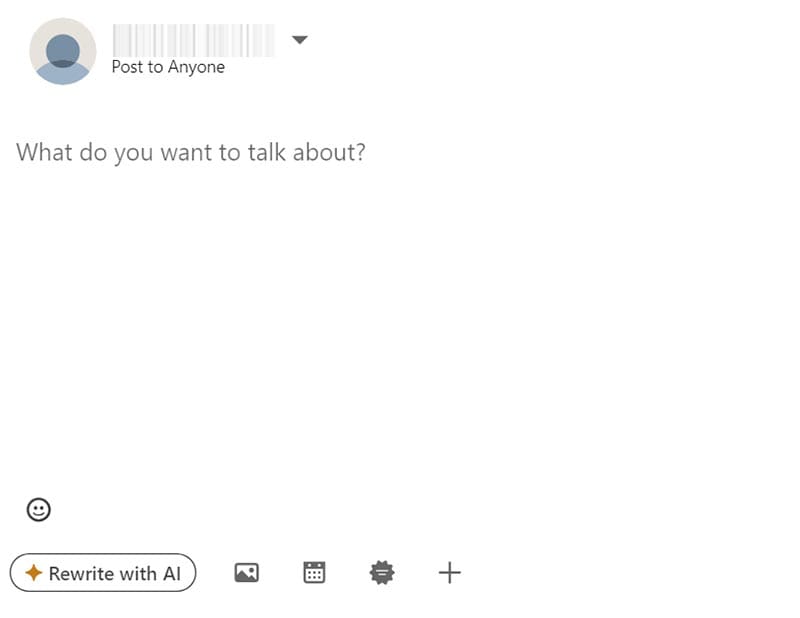This screenshot has width=800, height=618.
Task: Select the celebrate an occasion badge icon
Action: coord(381,573)
